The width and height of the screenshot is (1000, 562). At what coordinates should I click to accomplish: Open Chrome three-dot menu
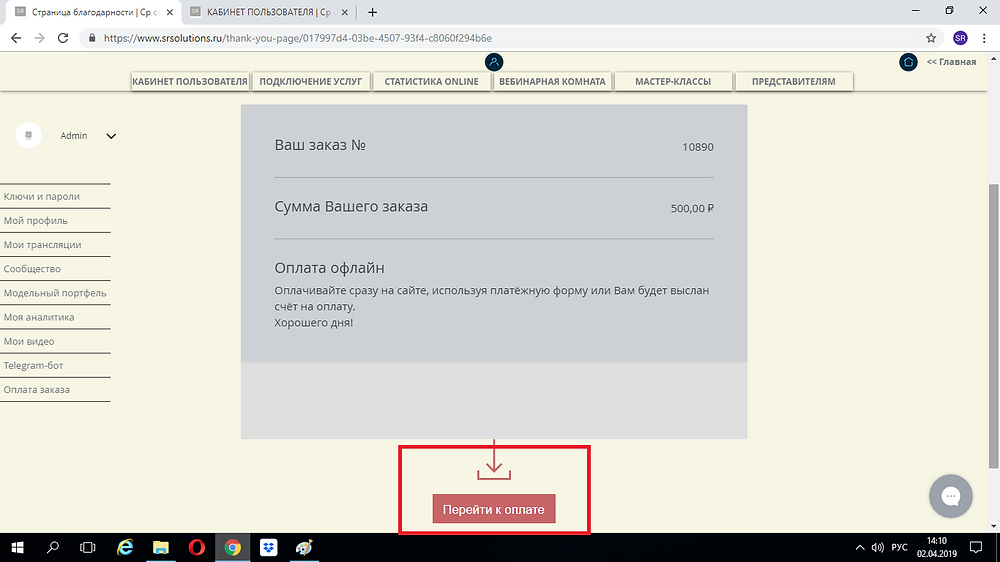(984, 38)
